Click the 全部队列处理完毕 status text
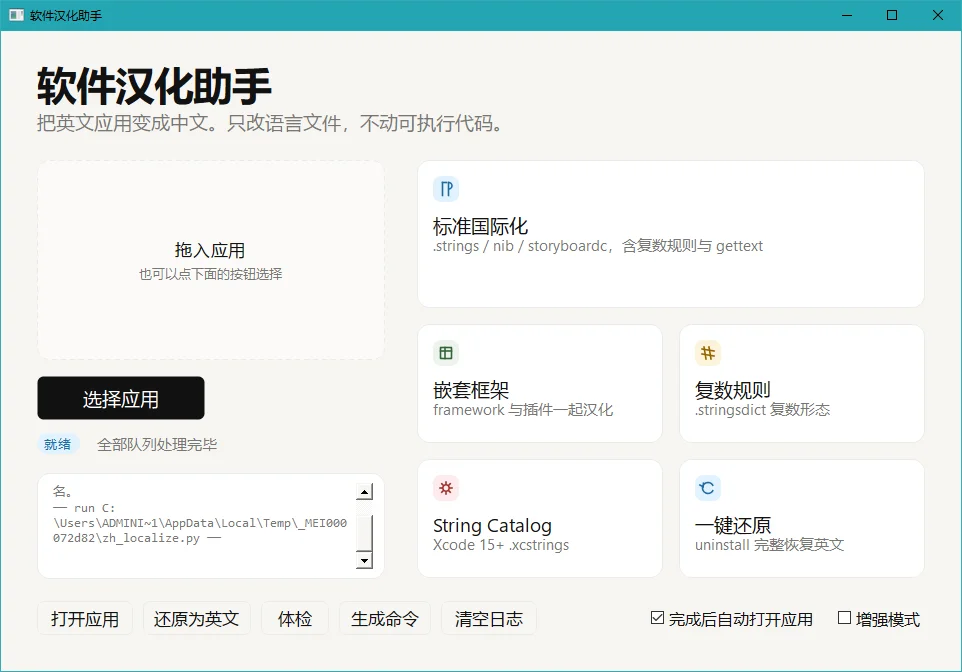 point(157,445)
